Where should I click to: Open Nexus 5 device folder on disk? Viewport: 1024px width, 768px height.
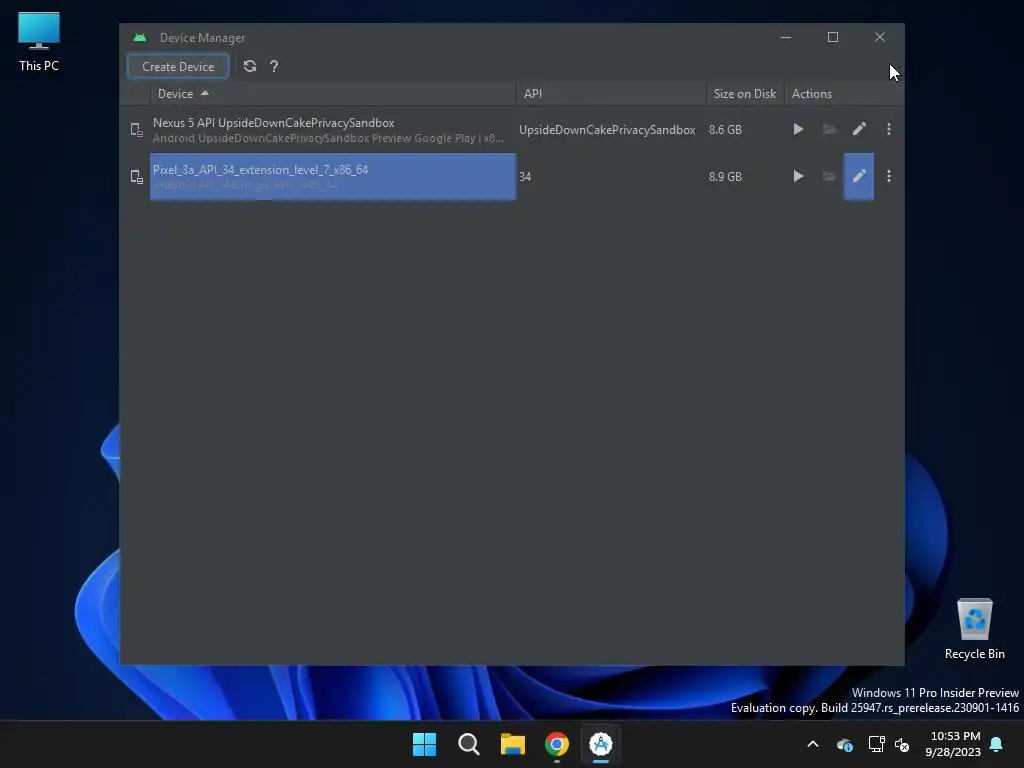(829, 129)
